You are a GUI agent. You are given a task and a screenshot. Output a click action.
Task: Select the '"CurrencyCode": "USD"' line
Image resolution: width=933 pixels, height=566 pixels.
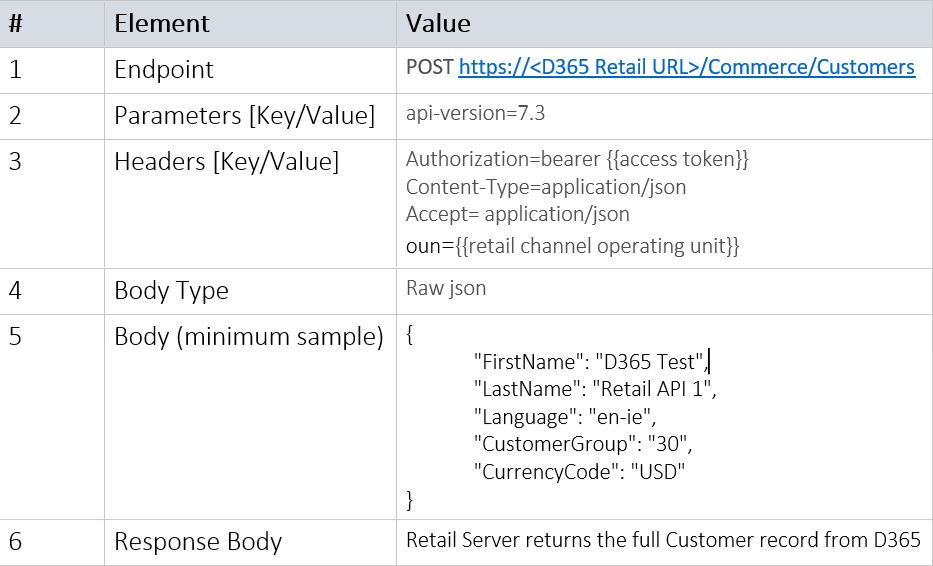point(580,471)
